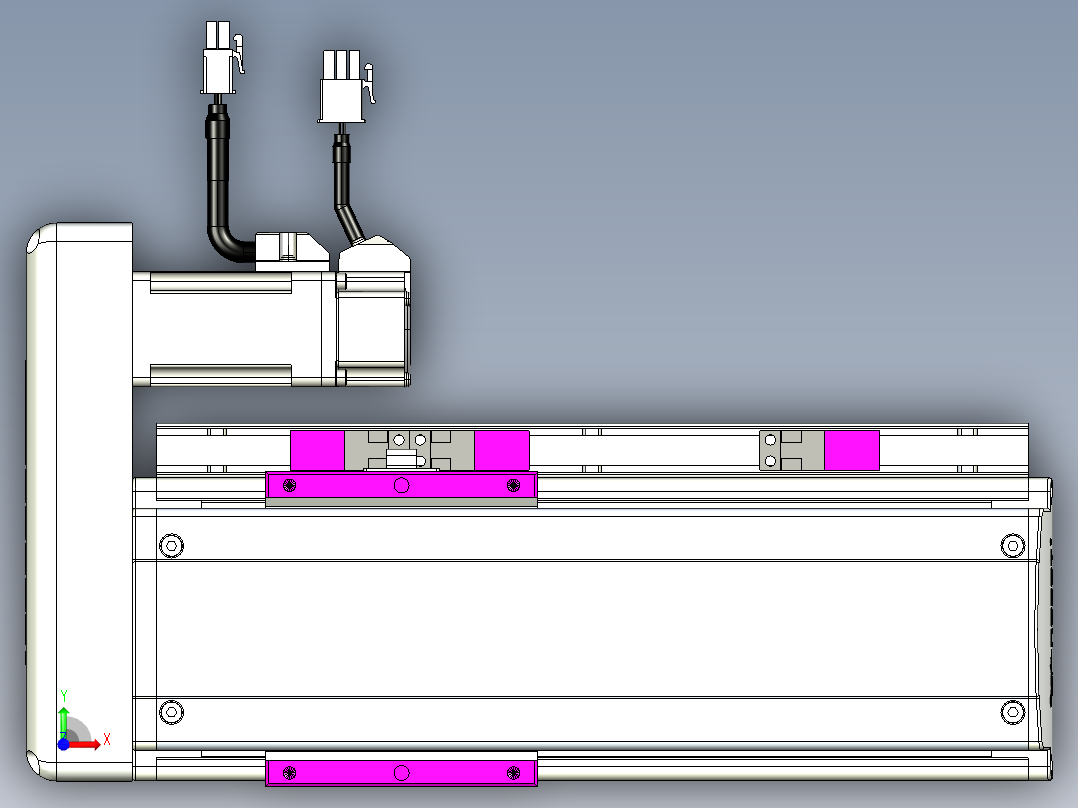Select the center hole of the lower magenta bracket
Image resolution: width=1078 pixels, height=808 pixels.
coord(402,773)
